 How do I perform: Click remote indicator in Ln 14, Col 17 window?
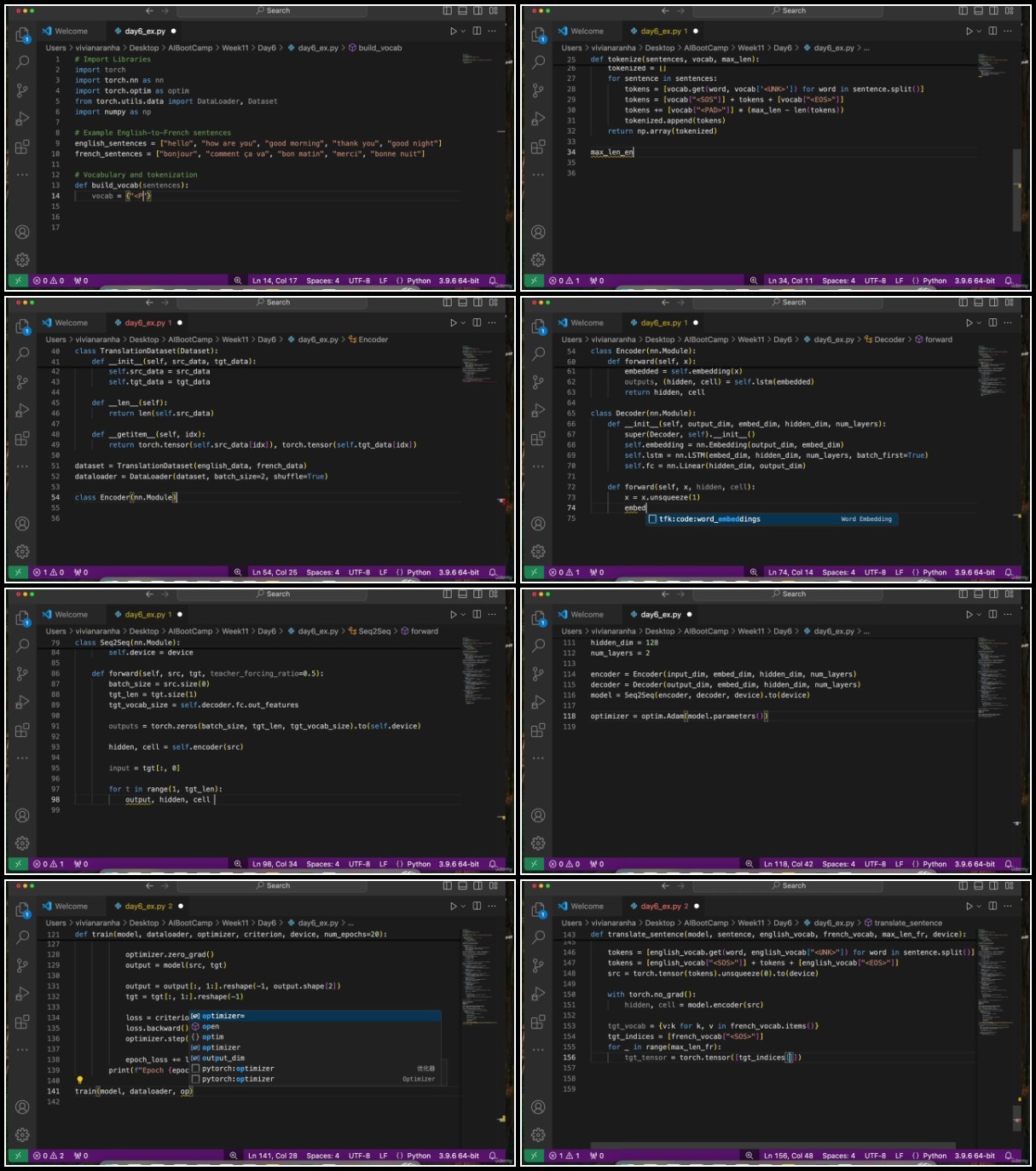pyautogui.click(x=17, y=281)
